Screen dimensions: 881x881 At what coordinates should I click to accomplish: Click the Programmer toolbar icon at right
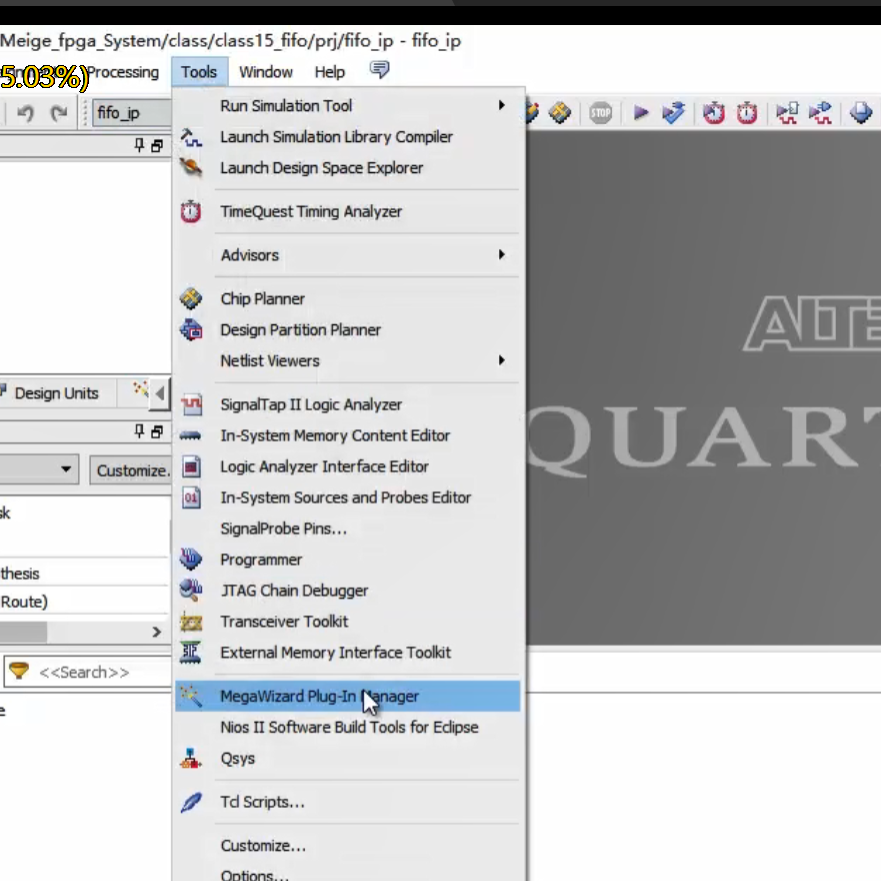tap(860, 113)
